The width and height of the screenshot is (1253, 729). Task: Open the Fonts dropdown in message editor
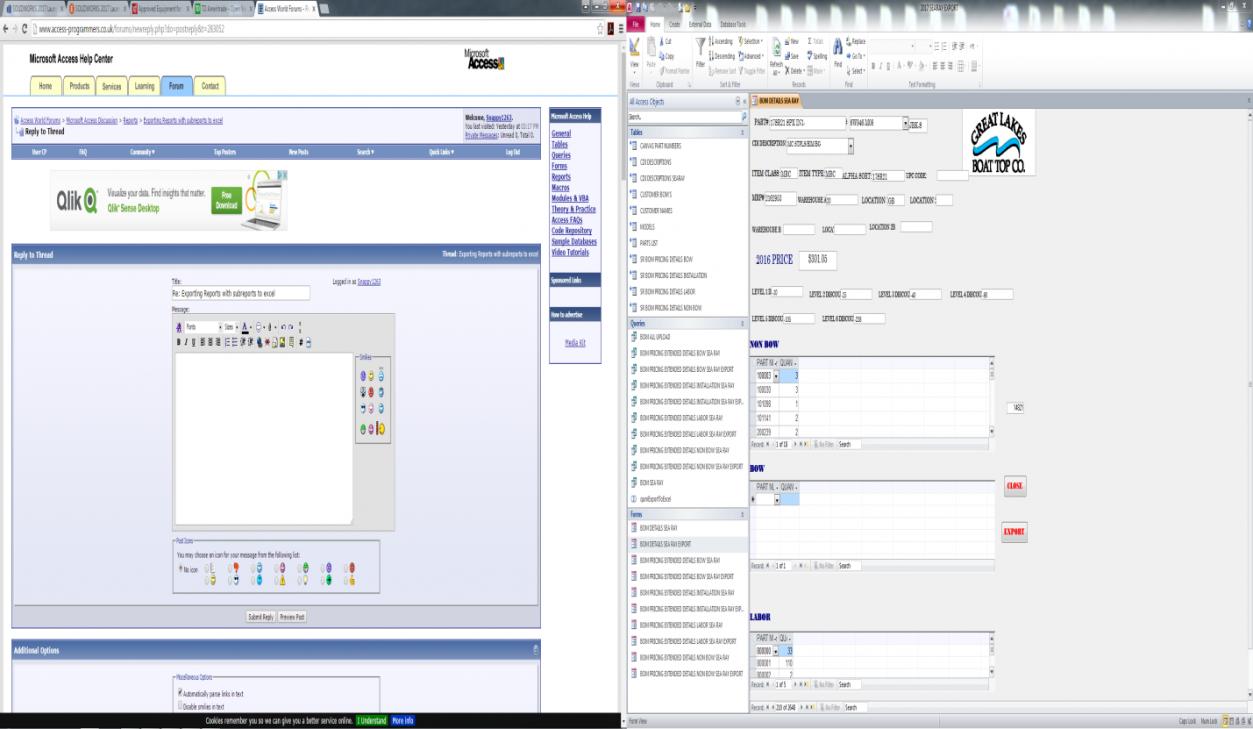click(202, 327)
